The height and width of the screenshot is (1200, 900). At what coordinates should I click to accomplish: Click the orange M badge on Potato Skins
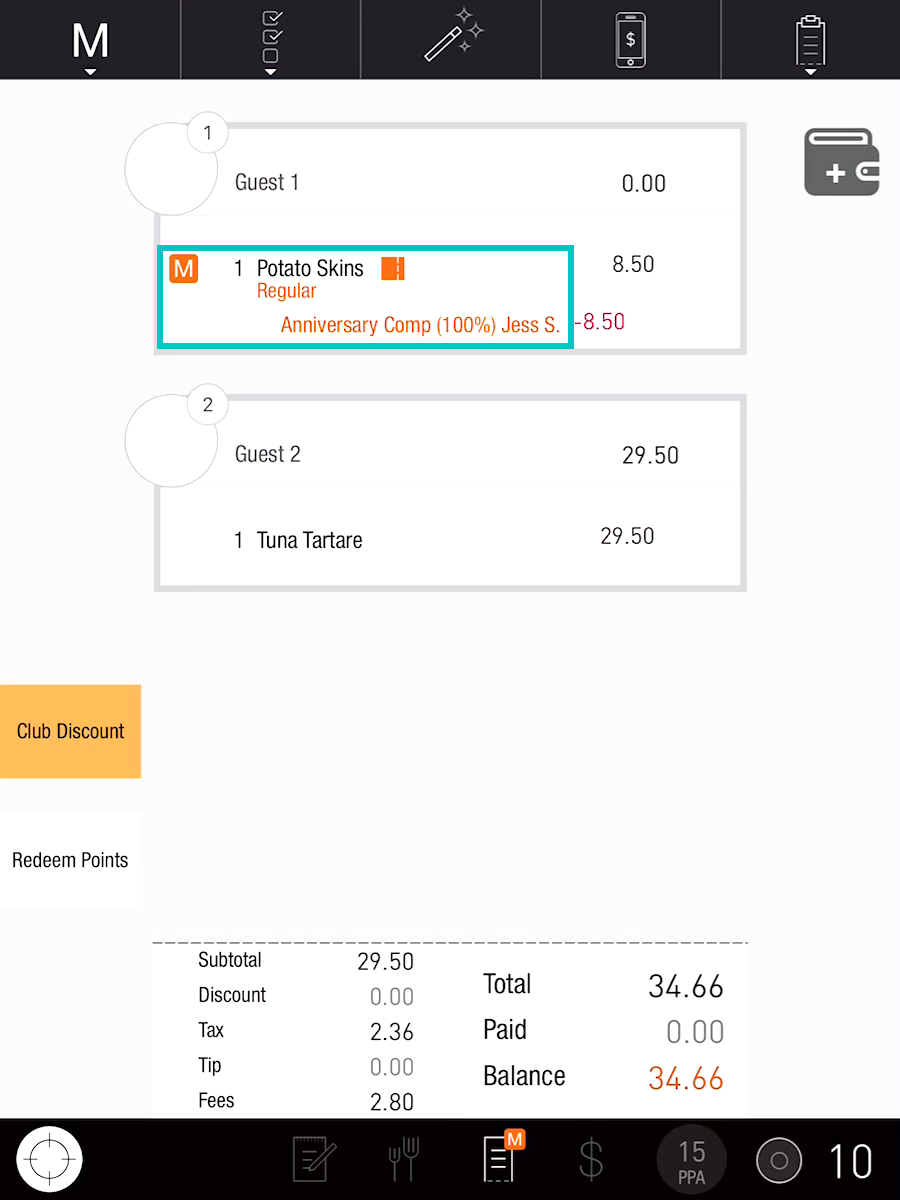184,268
